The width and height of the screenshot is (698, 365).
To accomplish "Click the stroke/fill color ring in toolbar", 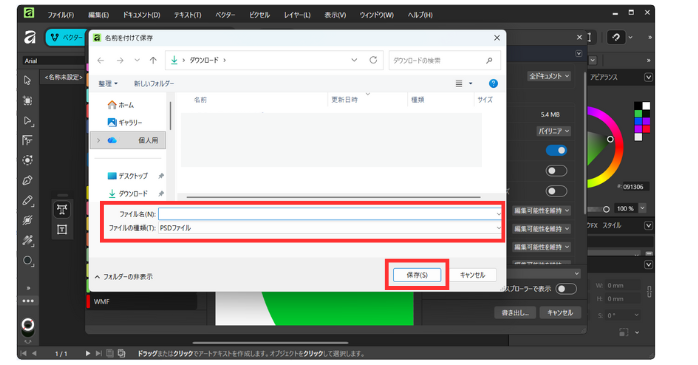I will (x=28, y=325).
